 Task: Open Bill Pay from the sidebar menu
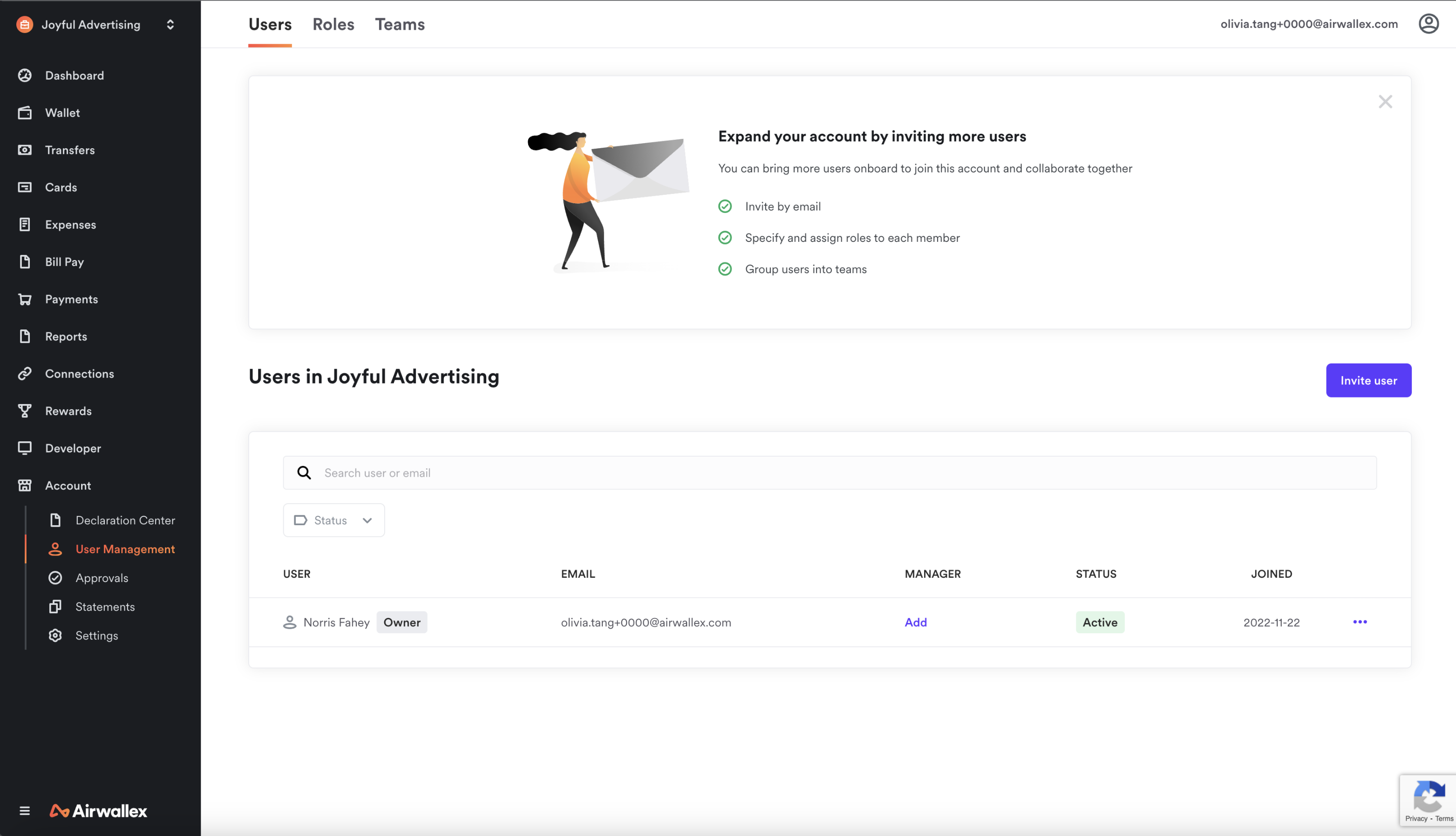point(64,262)
